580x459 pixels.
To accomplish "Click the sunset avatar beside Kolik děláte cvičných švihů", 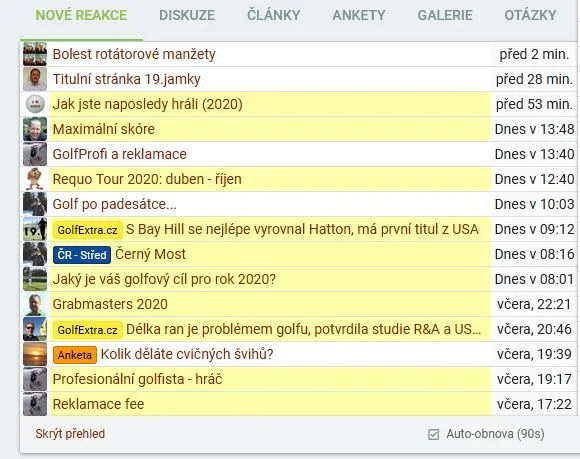I will (35, 354).
